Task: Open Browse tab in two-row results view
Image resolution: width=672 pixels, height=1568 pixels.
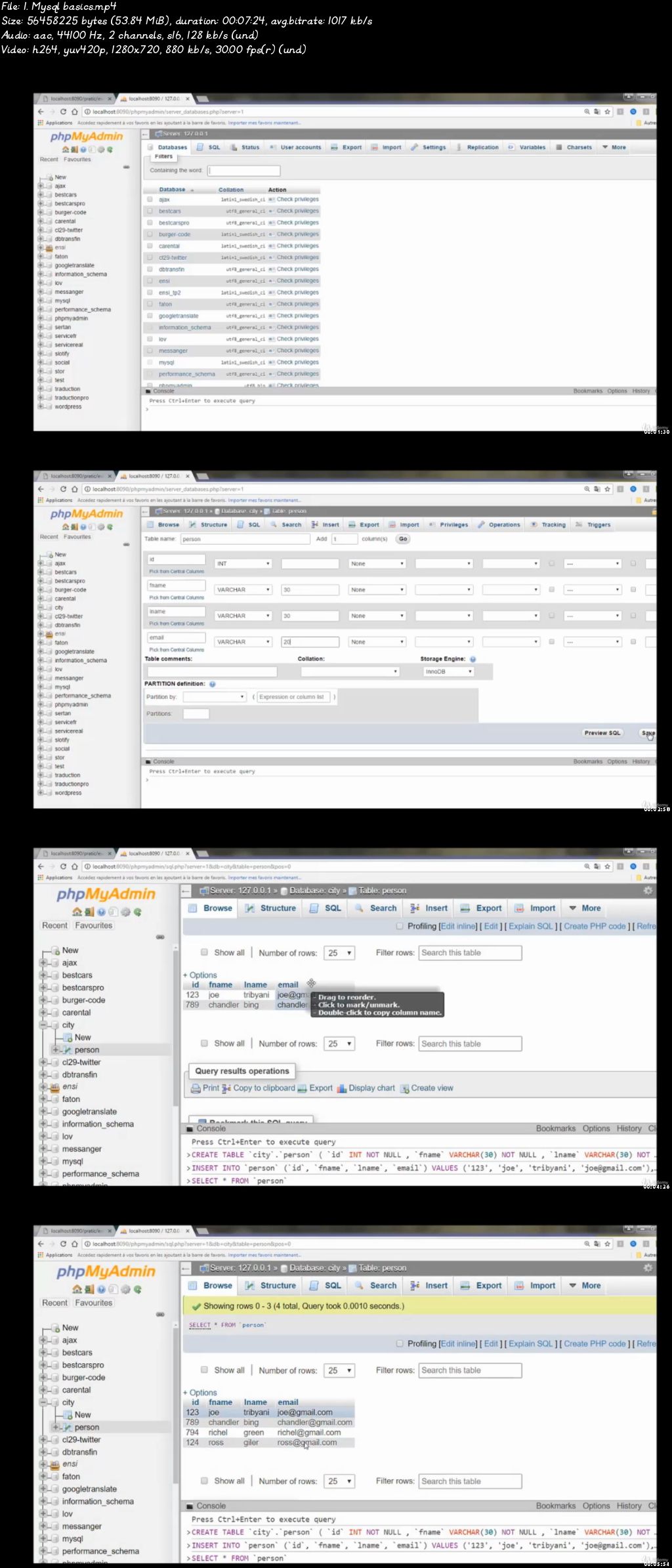Action: (x=211, y=908)
